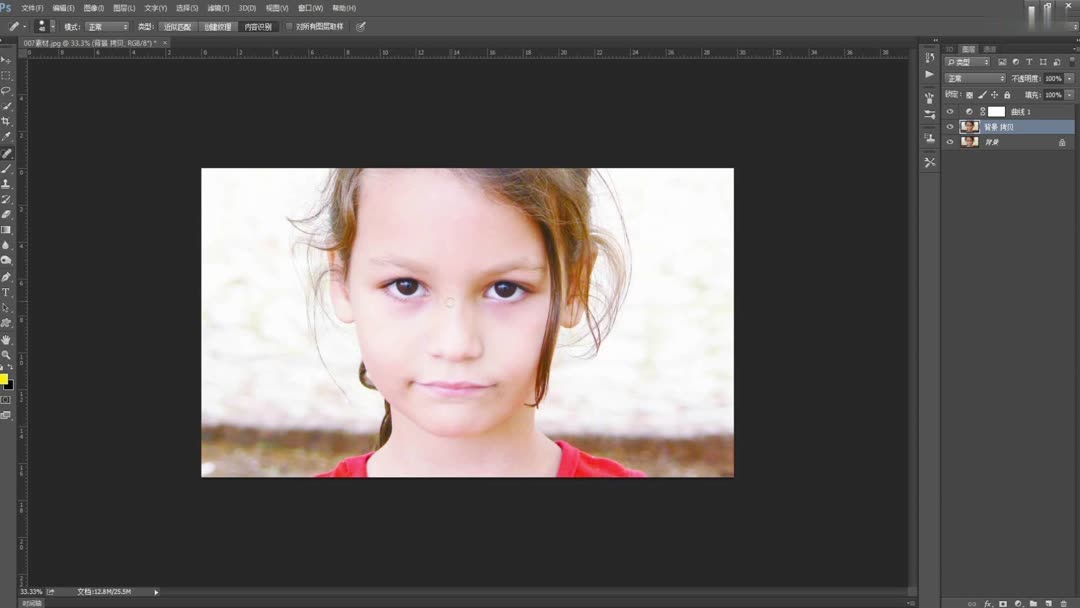Activate the Zoom tool
Screen dimensions: 1080x608
click(x=5, y=356)
